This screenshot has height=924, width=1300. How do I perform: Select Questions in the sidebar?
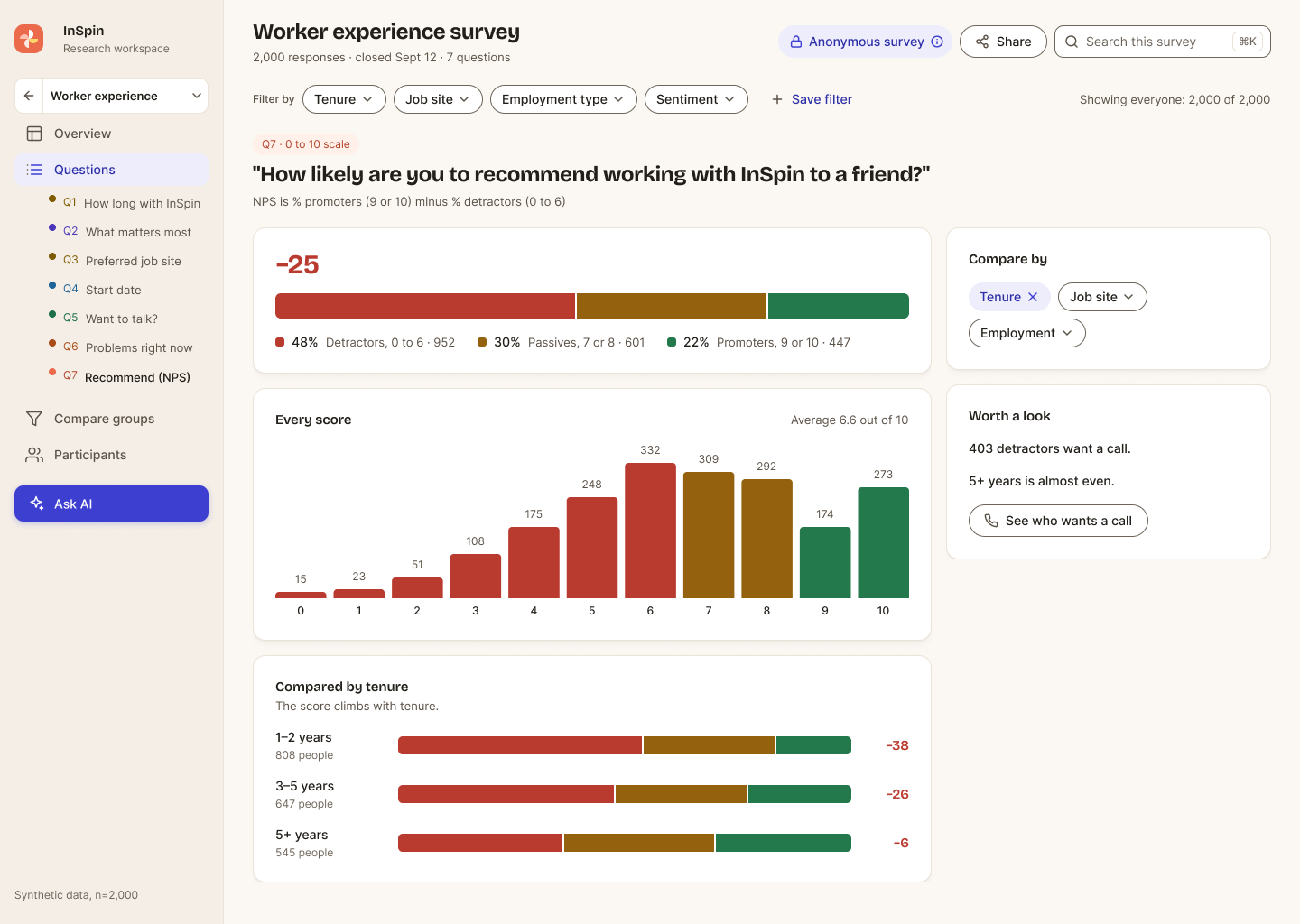112,170
